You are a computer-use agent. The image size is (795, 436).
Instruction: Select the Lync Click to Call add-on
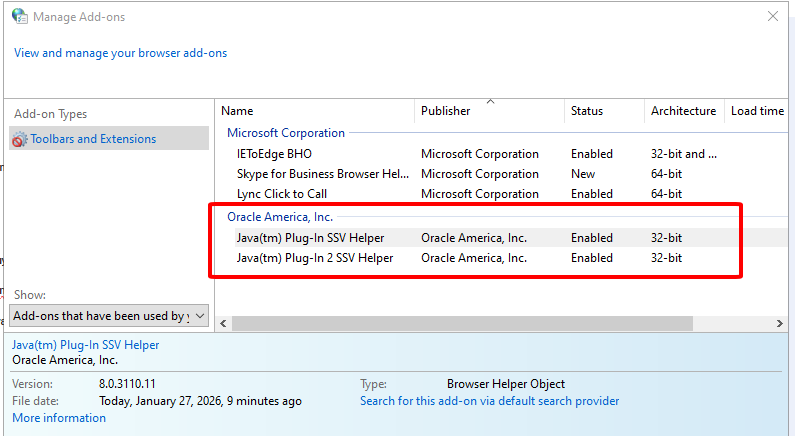point(281,194)
